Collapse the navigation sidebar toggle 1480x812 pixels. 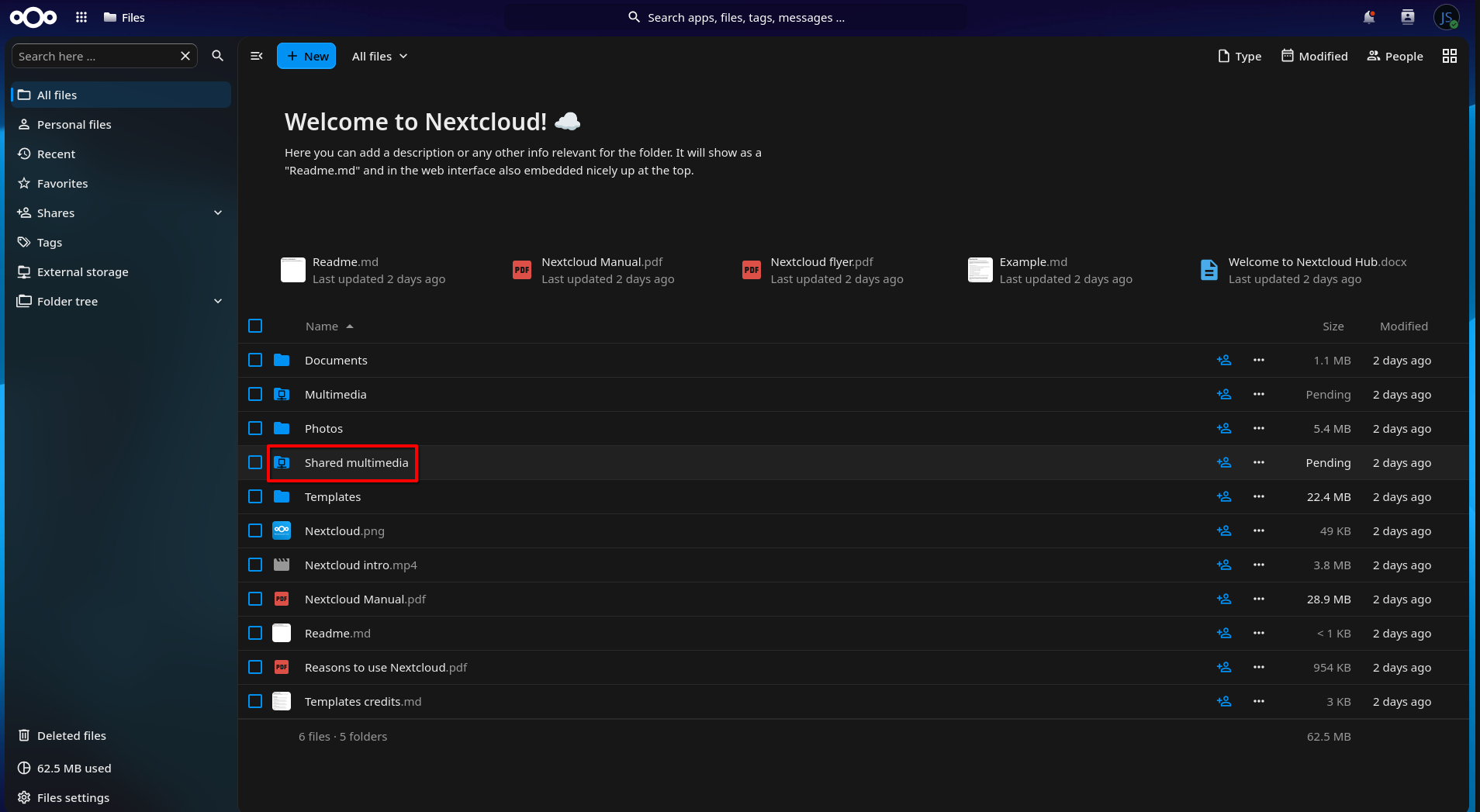point(257,56)
